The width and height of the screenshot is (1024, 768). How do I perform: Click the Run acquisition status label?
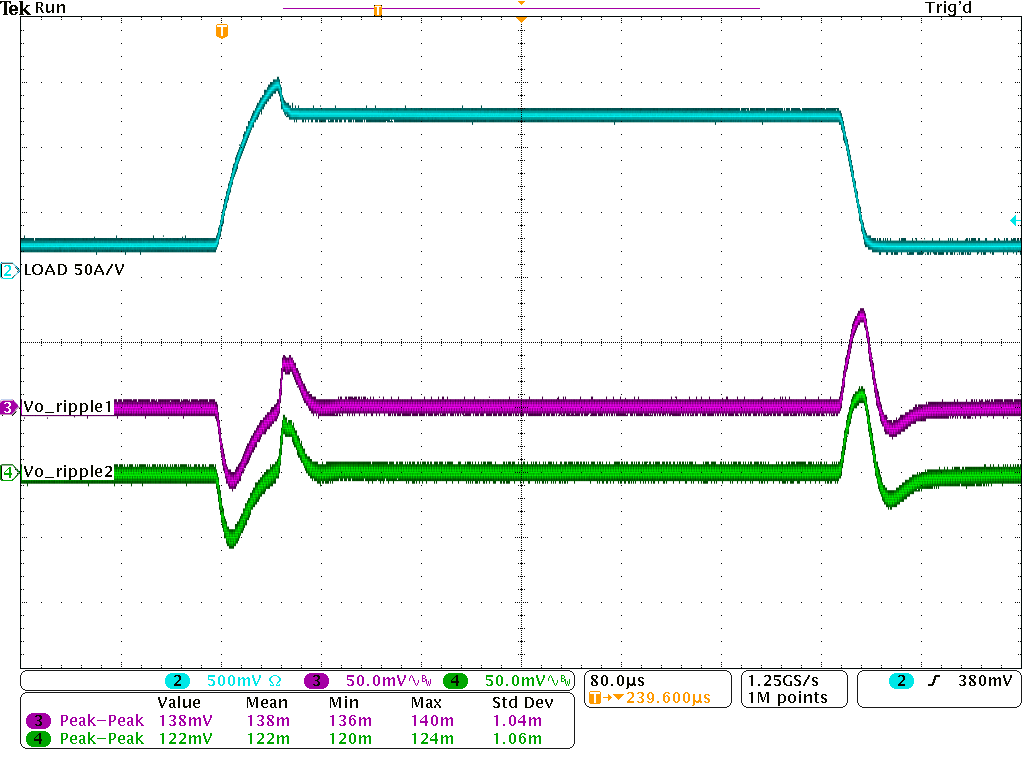51,8
